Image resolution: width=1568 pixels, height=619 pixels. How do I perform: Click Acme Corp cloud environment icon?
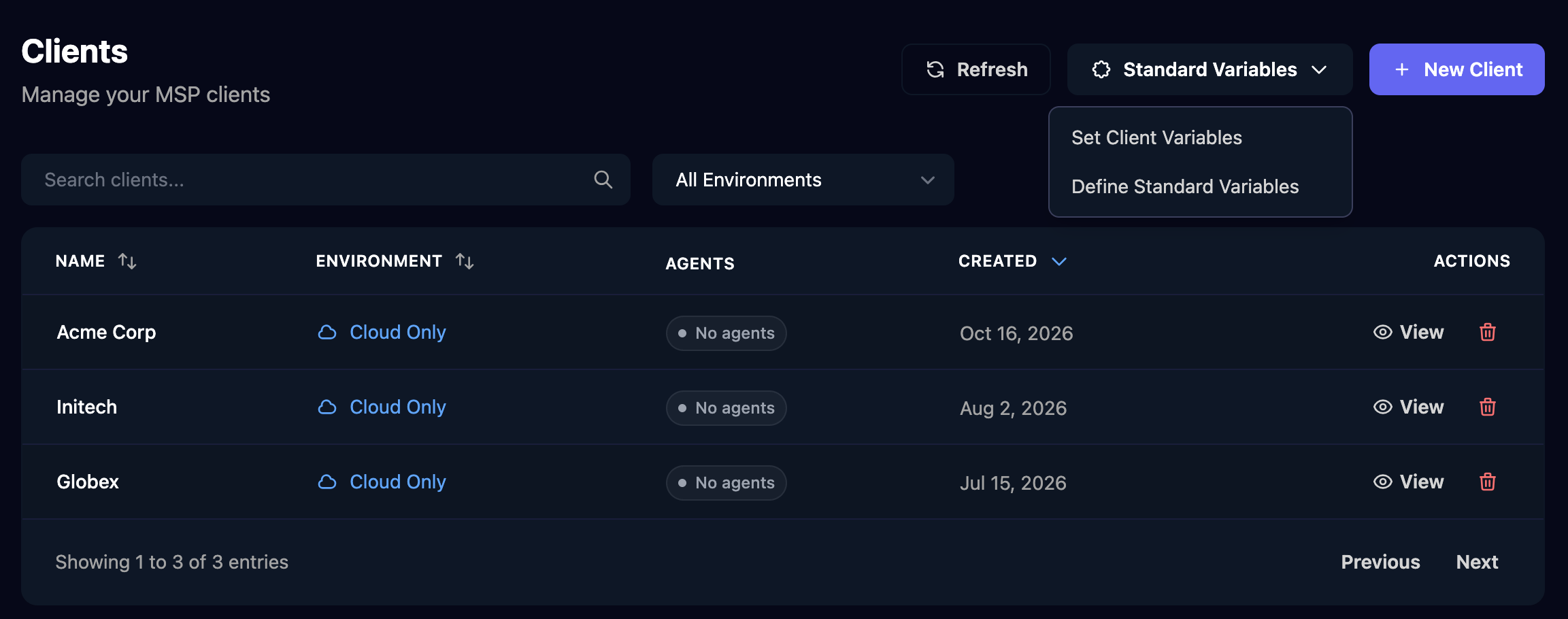tap(327, 332)
